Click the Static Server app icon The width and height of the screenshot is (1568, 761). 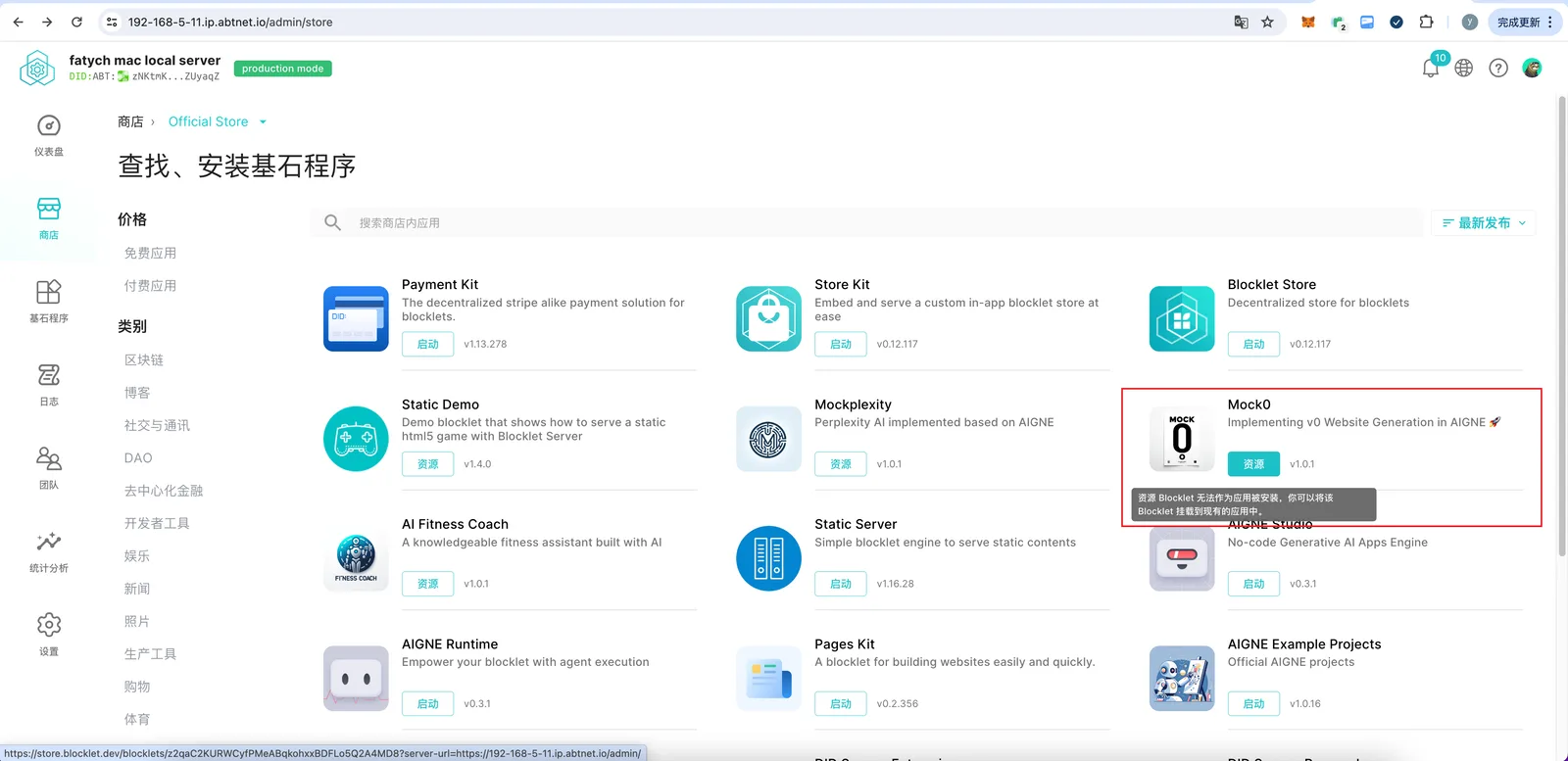769,558
